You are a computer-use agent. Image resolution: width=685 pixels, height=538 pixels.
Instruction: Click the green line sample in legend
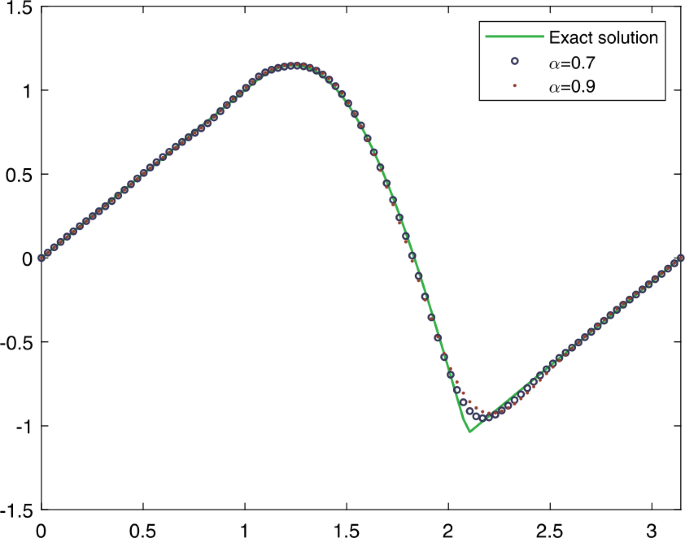coord(515,37)
